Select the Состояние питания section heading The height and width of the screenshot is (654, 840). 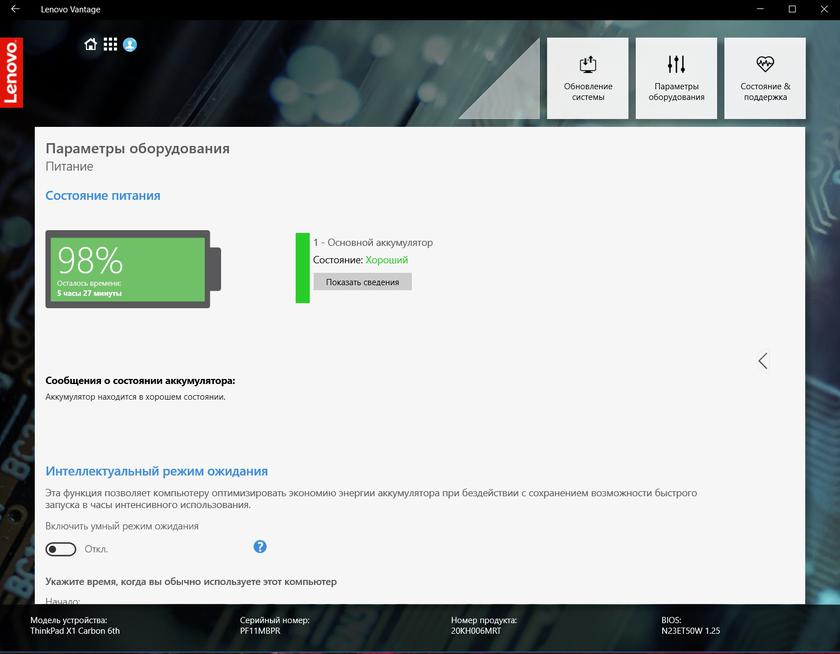click(103, 196)
